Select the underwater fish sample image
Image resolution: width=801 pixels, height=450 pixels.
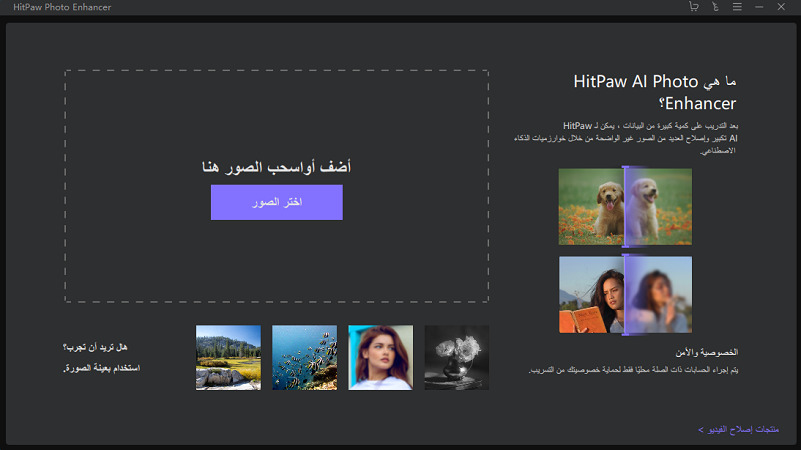304,358
